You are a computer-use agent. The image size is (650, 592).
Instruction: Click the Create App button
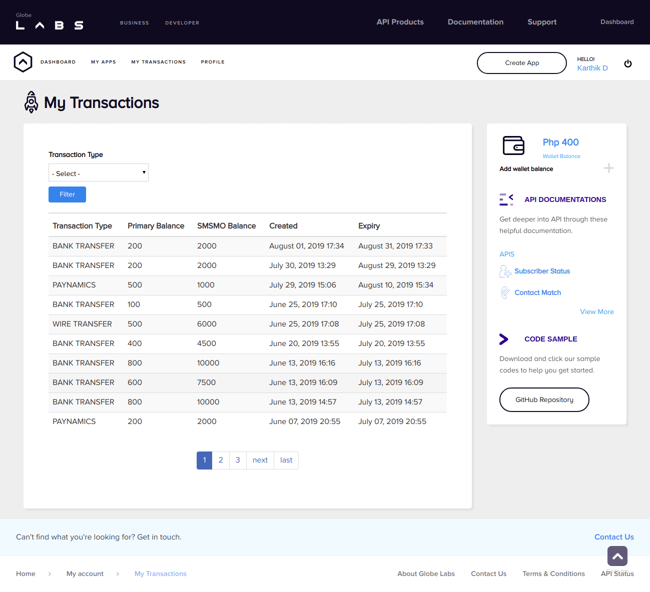[521, 63]
